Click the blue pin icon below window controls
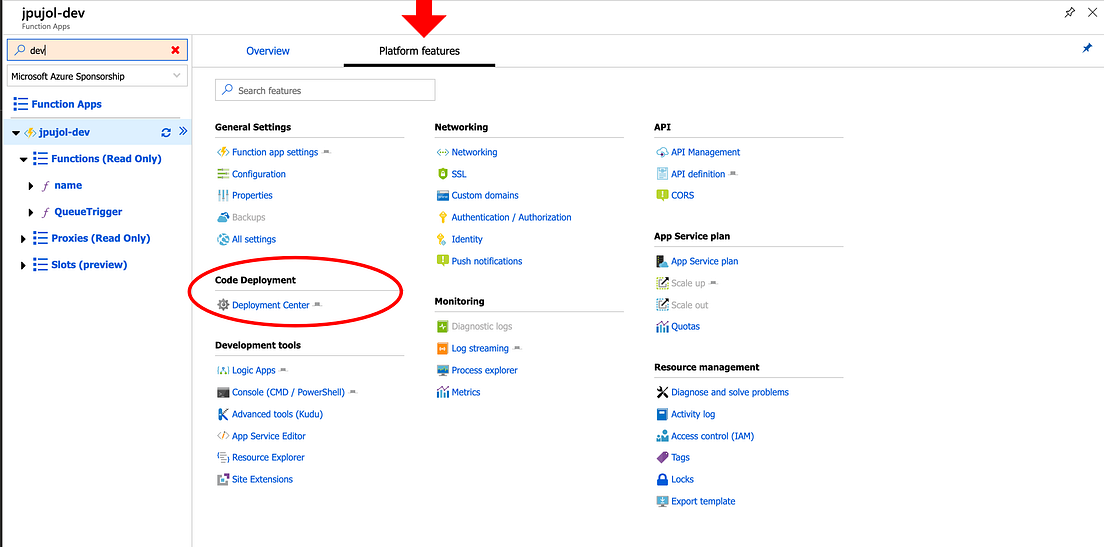This screenshot has width=1104, height=547. coord(1087,49)
